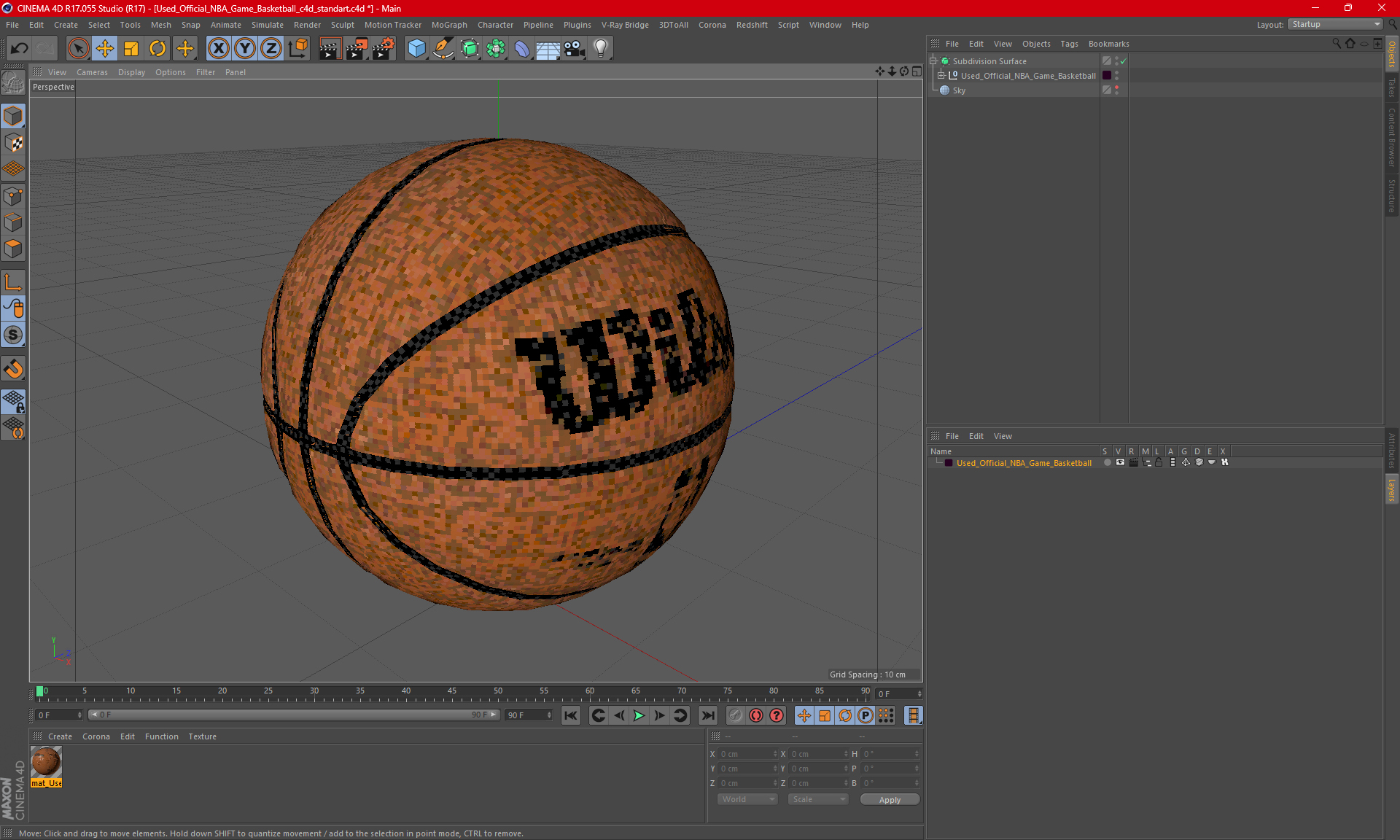Activate the Rotate tool
The height and width of the screenshot is (840, 1400).
(x=157, y=49)
